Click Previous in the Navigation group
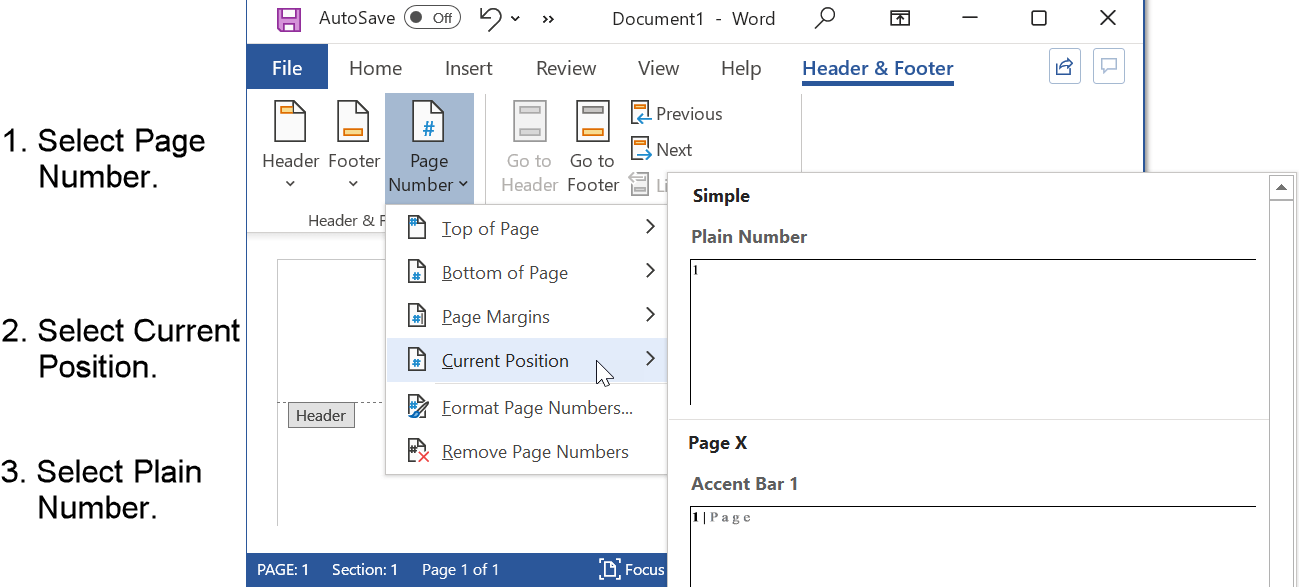The width and height of the screenshot is (1299, 587). [x=677, y=113]
